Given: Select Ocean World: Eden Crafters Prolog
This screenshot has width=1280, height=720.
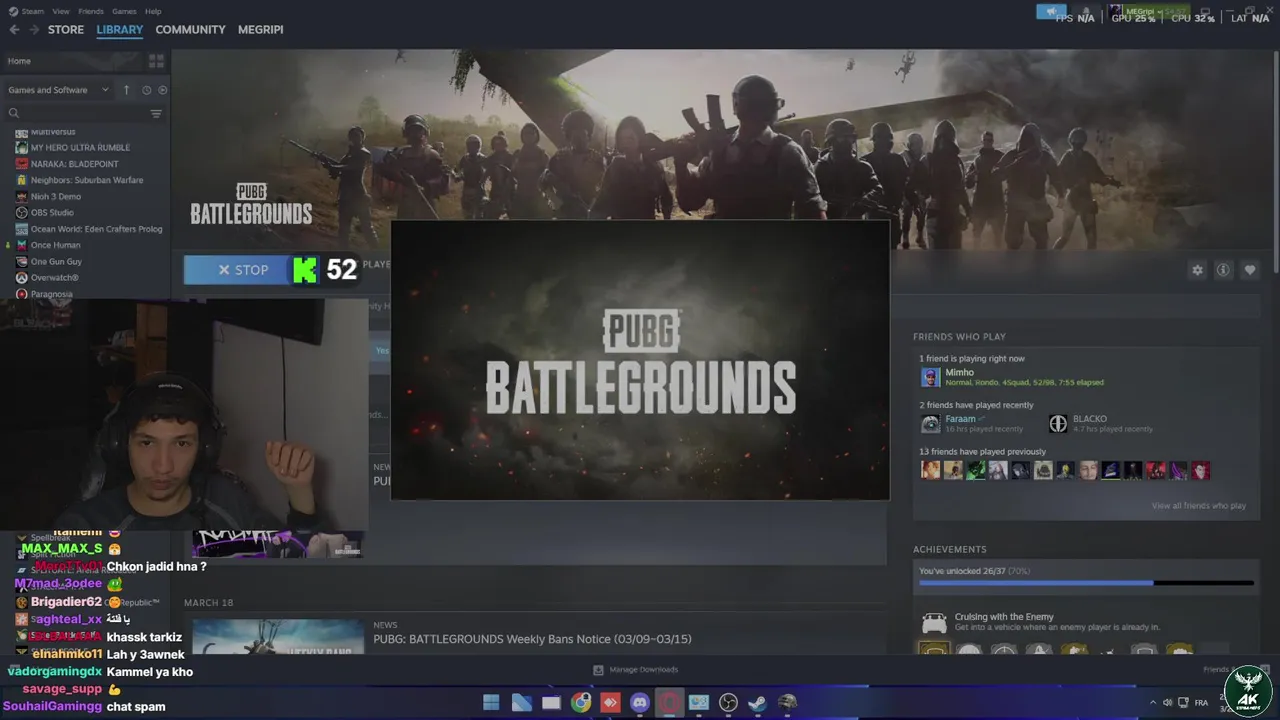Looking at the screenshot, I should tap(96, 229).
